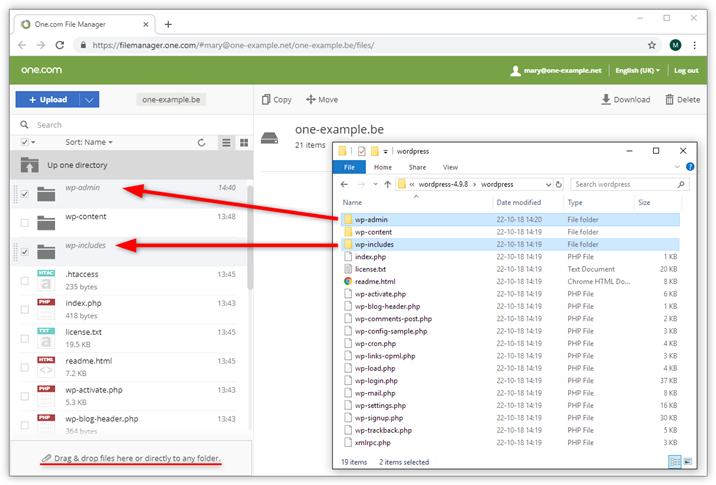This screenshot has height=485, width=716.
Task: Delete the selected files
Action: (x=683, y=100)
